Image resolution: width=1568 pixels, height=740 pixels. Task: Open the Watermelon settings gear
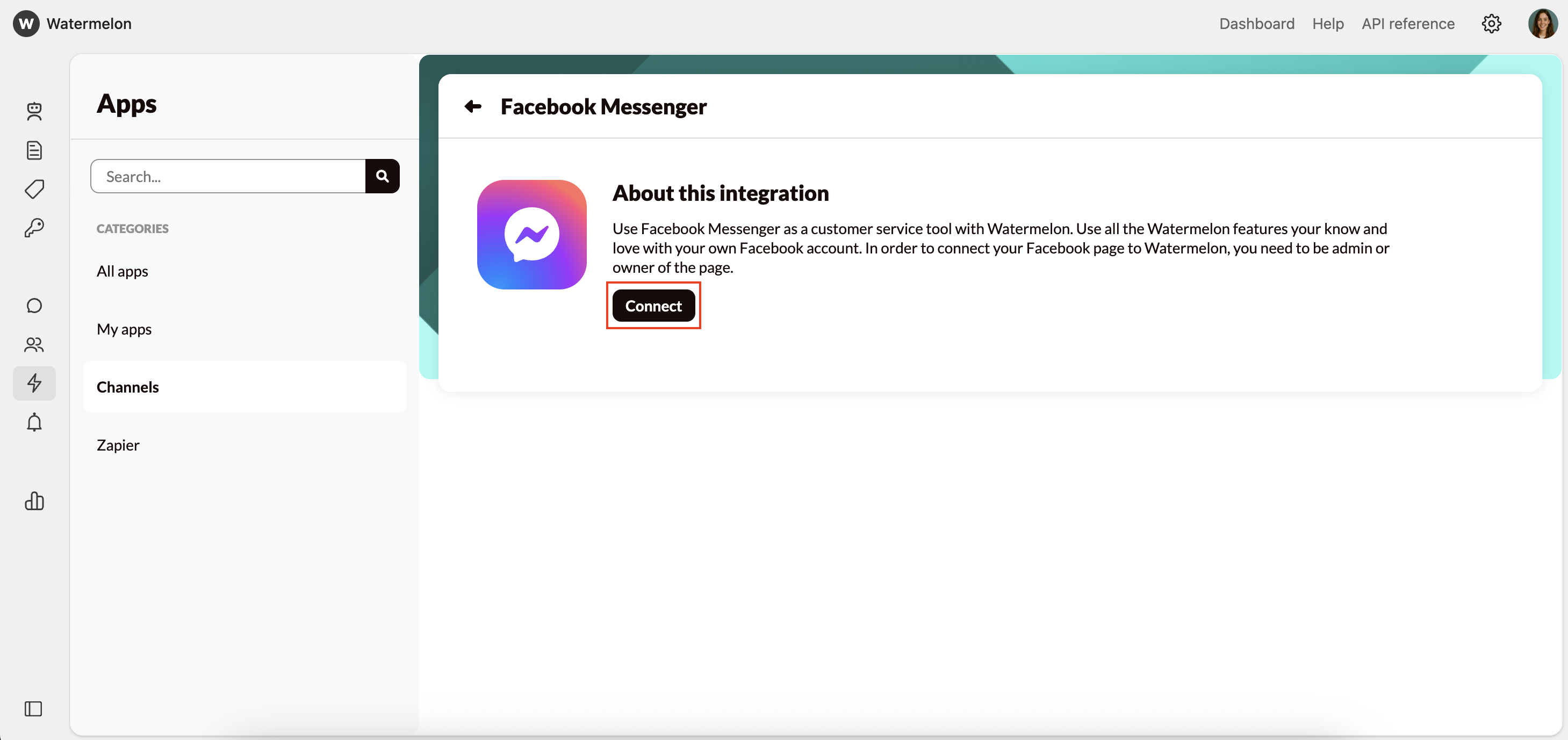1491,24
